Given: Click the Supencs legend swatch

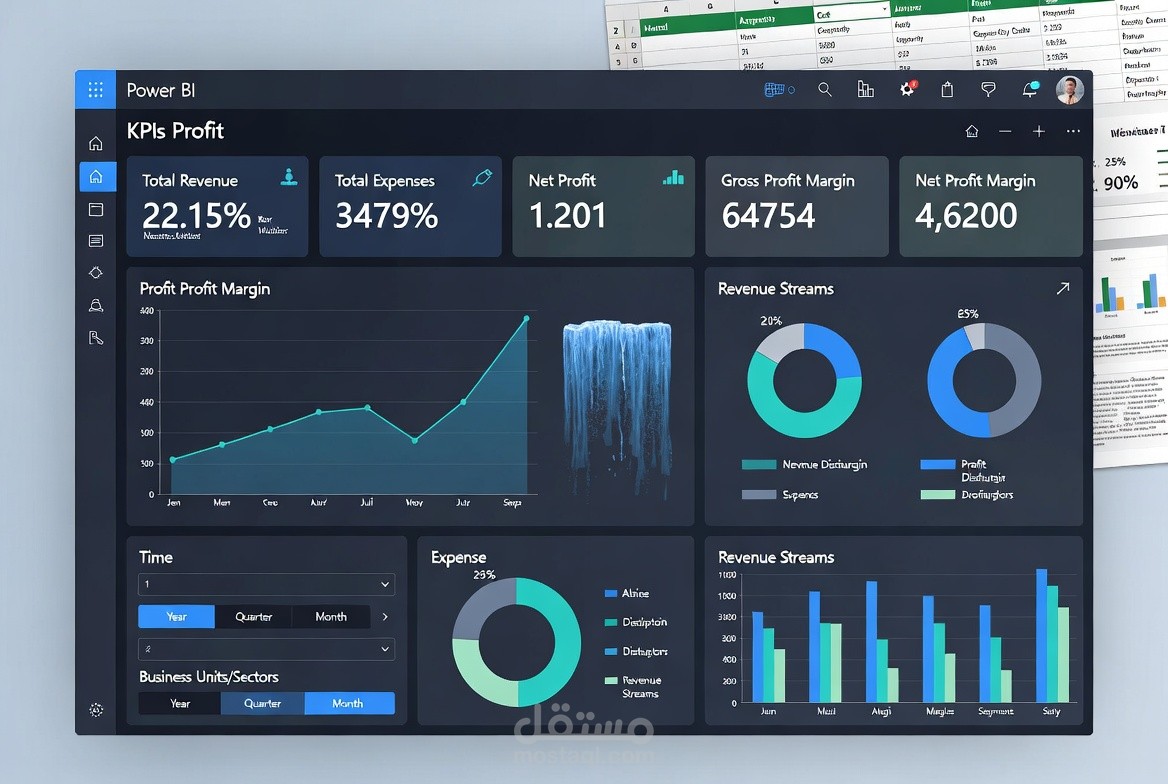Looking at the screenshot, I should tap(759, 495).
